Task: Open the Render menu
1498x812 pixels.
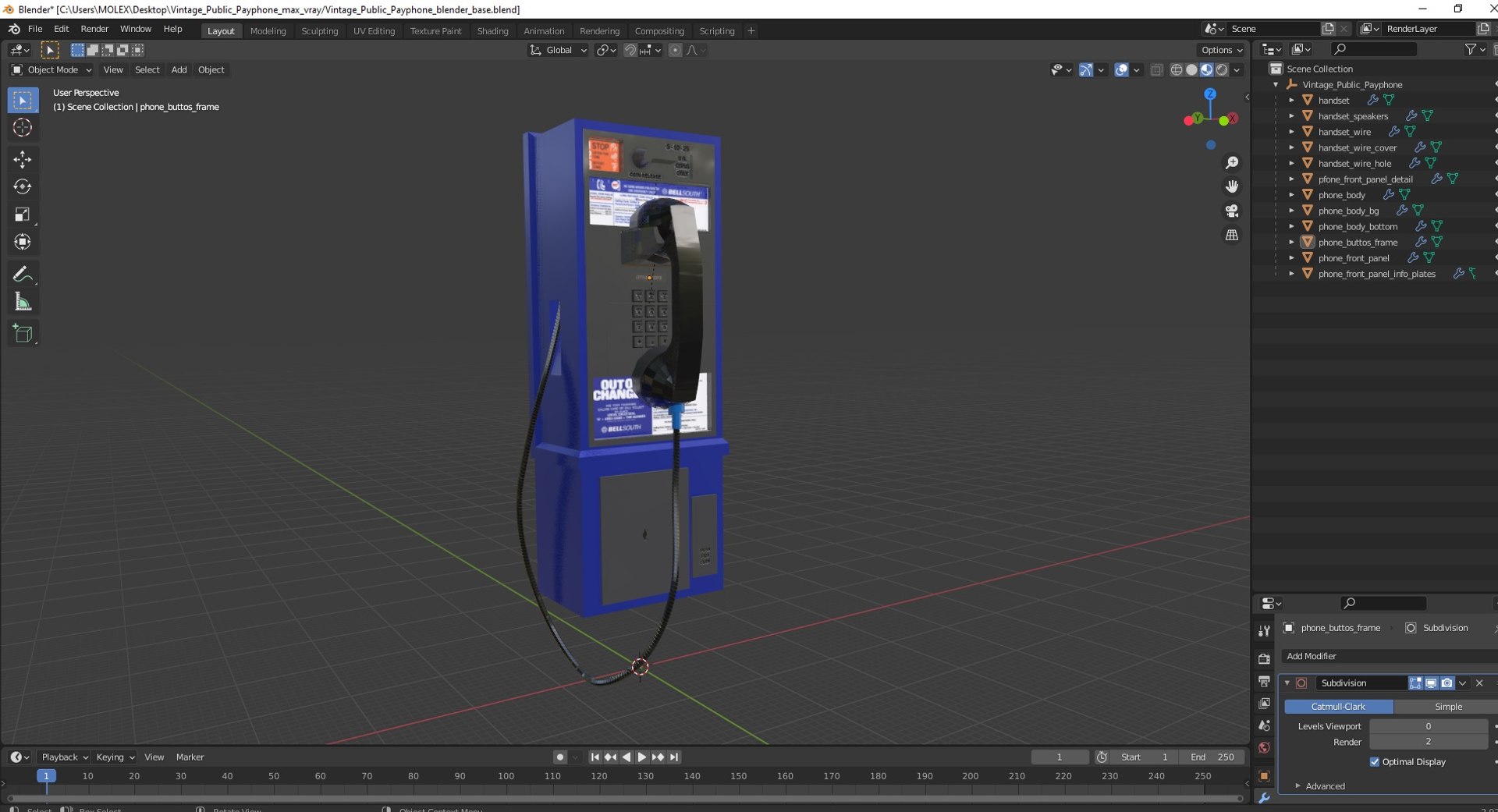Action: point(94,29)
